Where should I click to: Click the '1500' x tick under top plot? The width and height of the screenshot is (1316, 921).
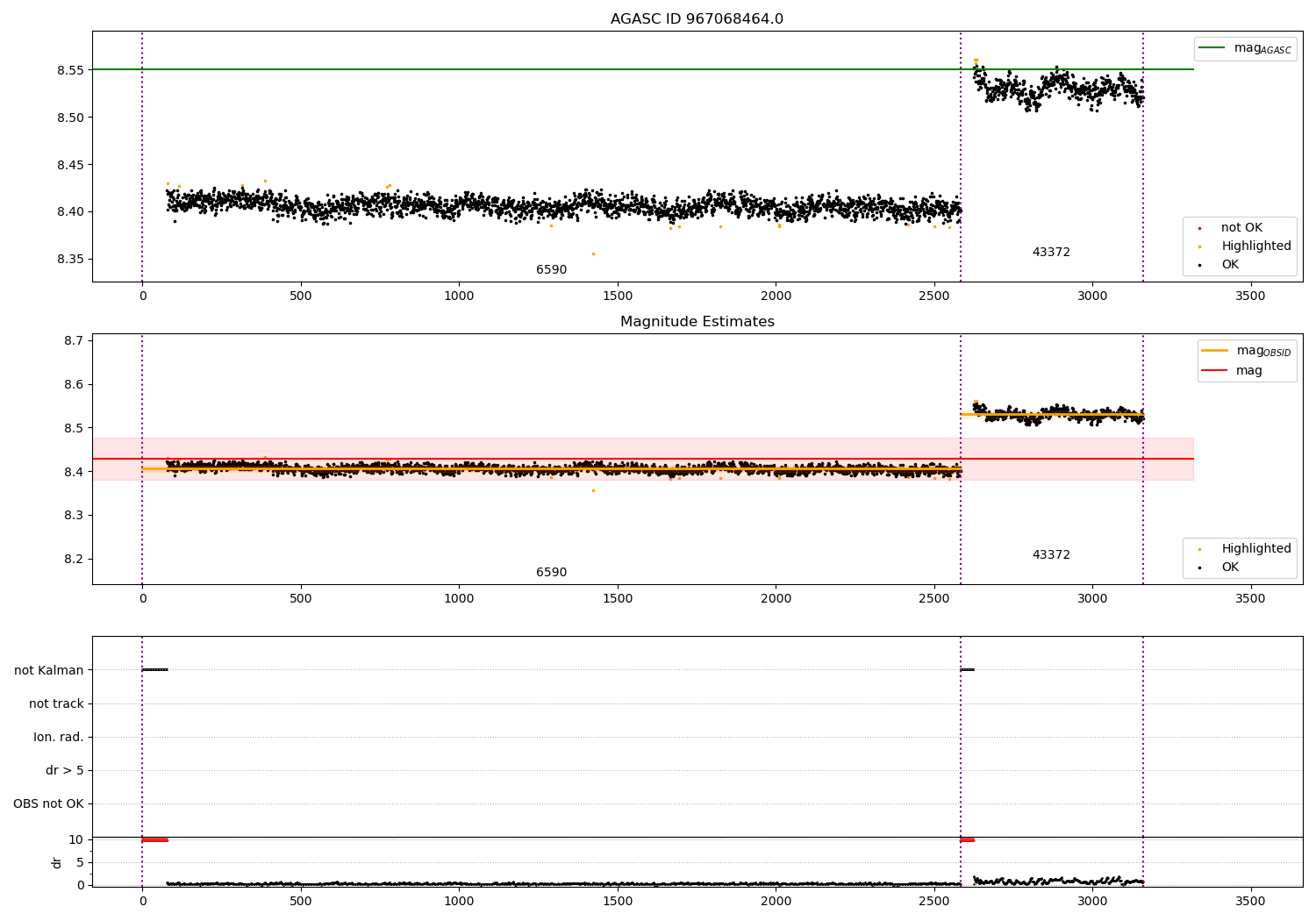click(617, 296)
